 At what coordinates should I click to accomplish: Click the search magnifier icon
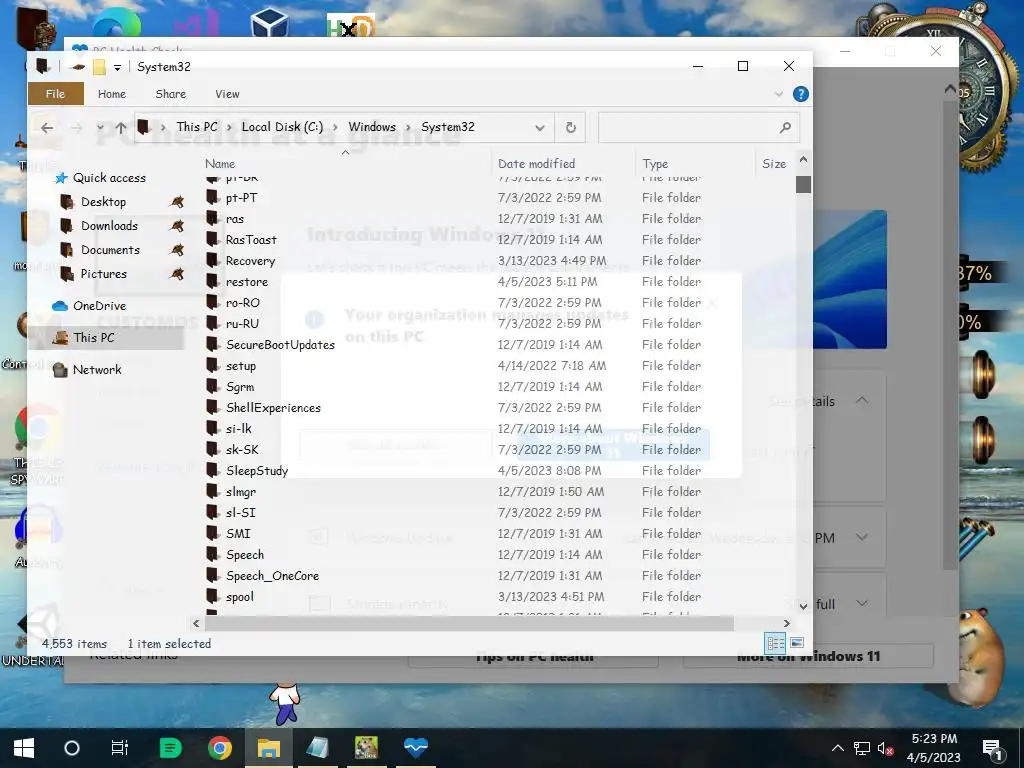786,128
